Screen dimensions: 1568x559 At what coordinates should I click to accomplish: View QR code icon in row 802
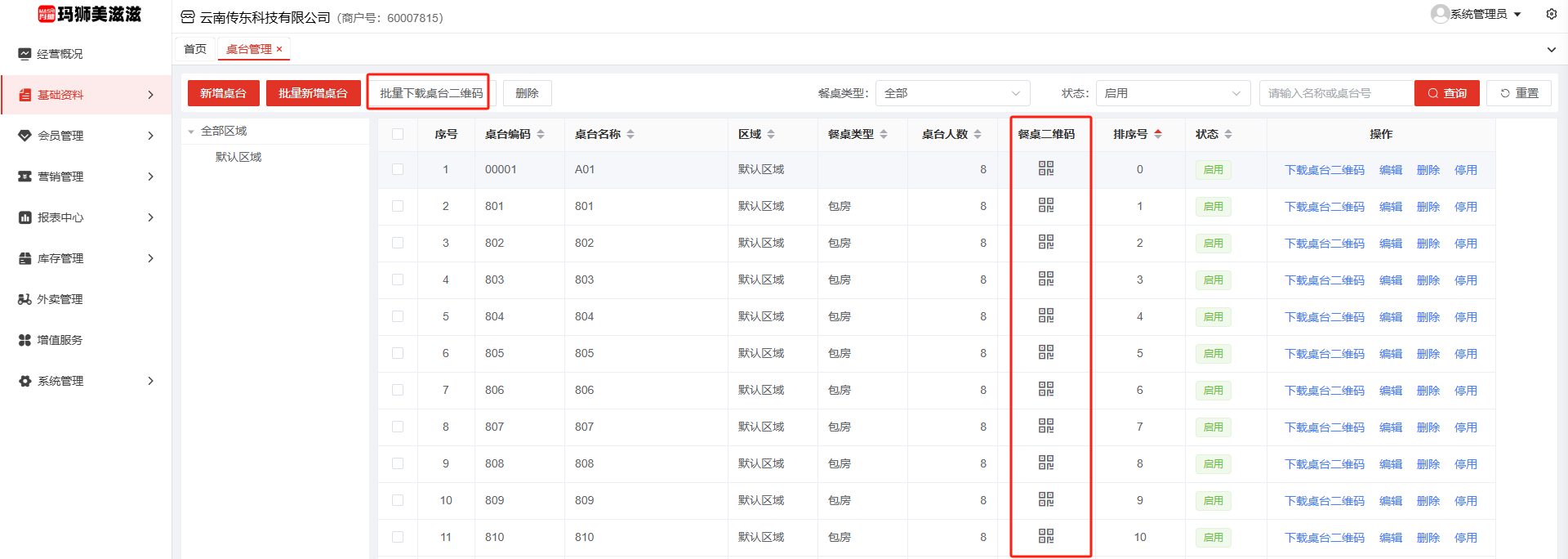1046,242
